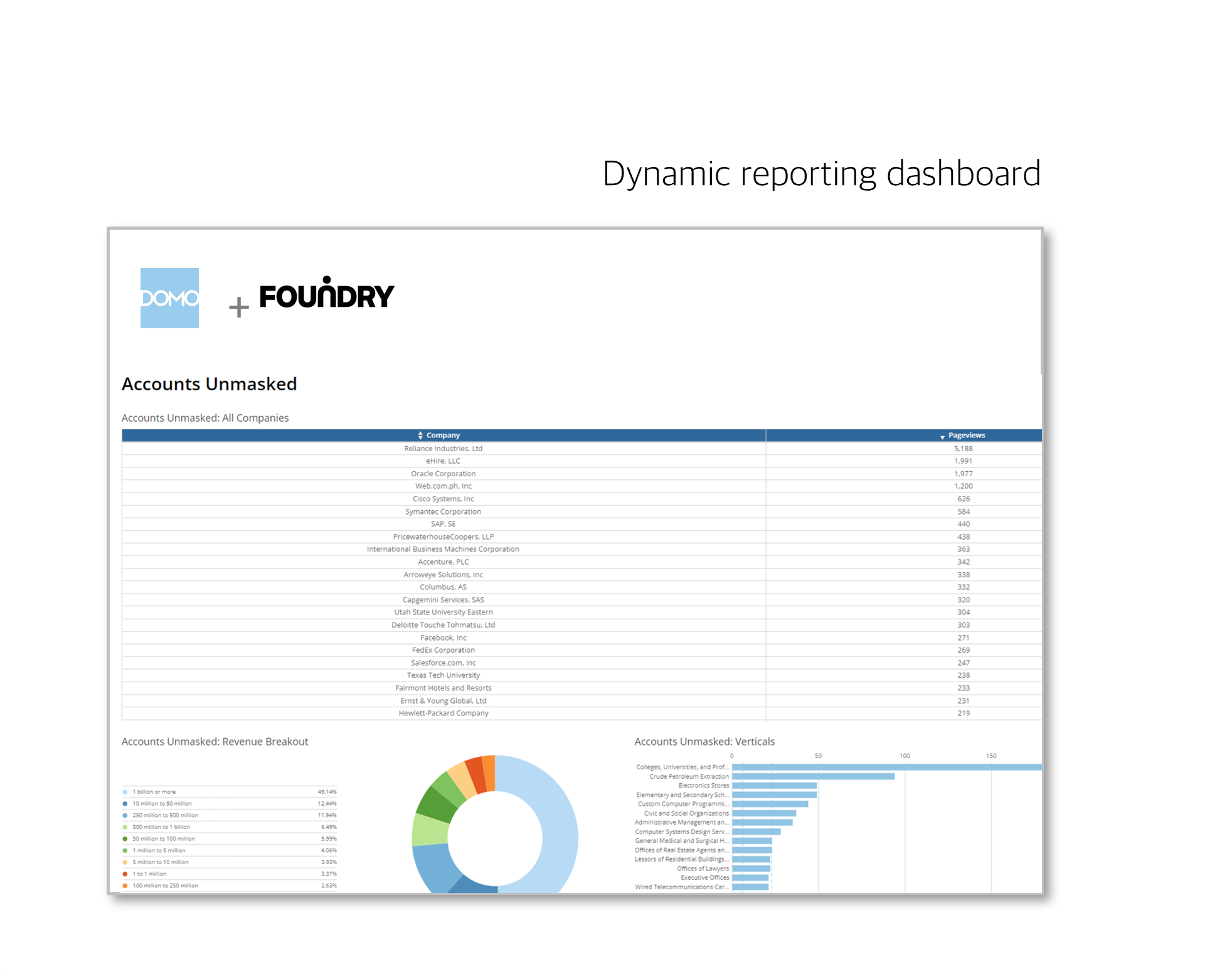1232x974 pixels.
Task: Click the Accounts Unmasked: Verticals title
Action: click(704, 742)
